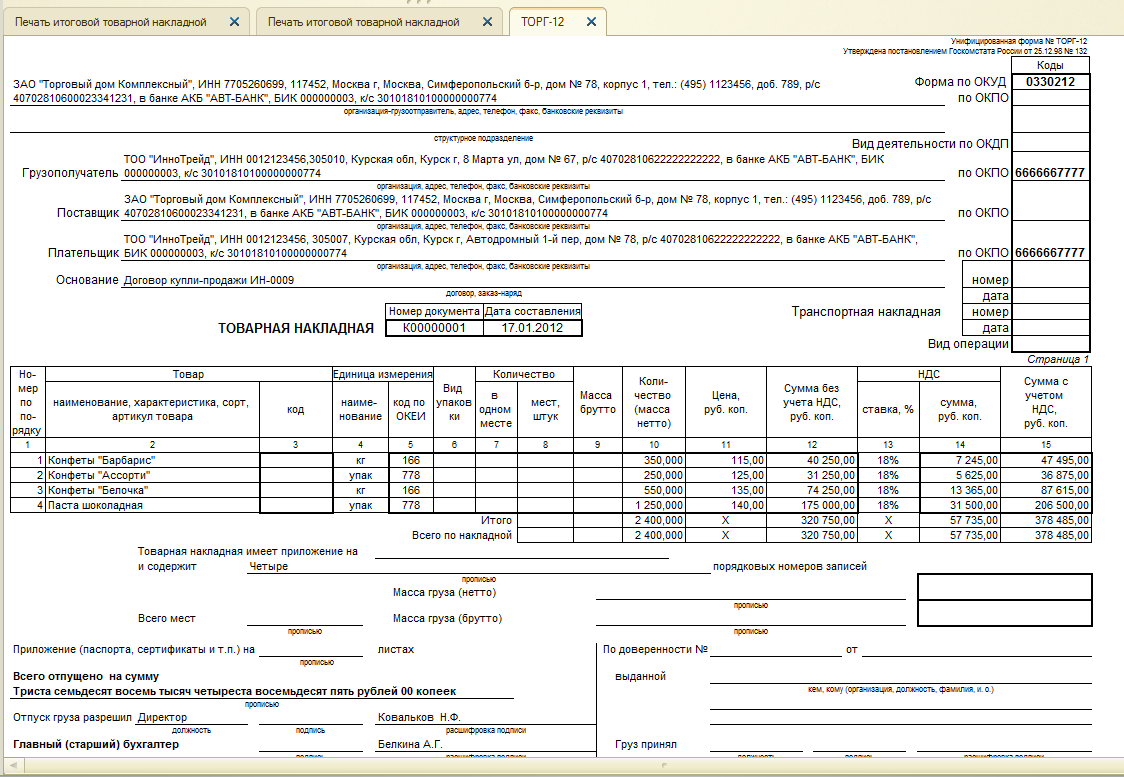Select the price cell 125,00
The image size is (1124, 777).
click(726, 475)
